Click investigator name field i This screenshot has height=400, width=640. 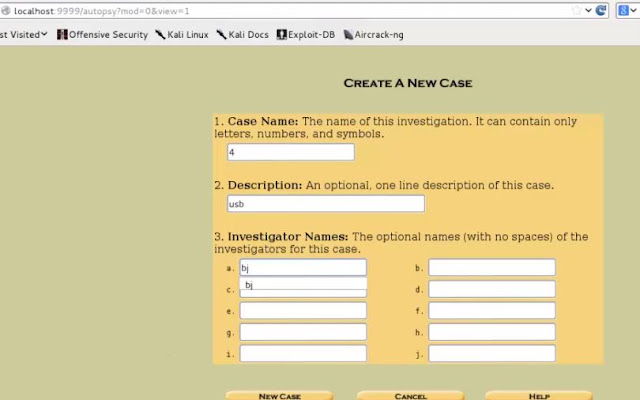(303, 353)
